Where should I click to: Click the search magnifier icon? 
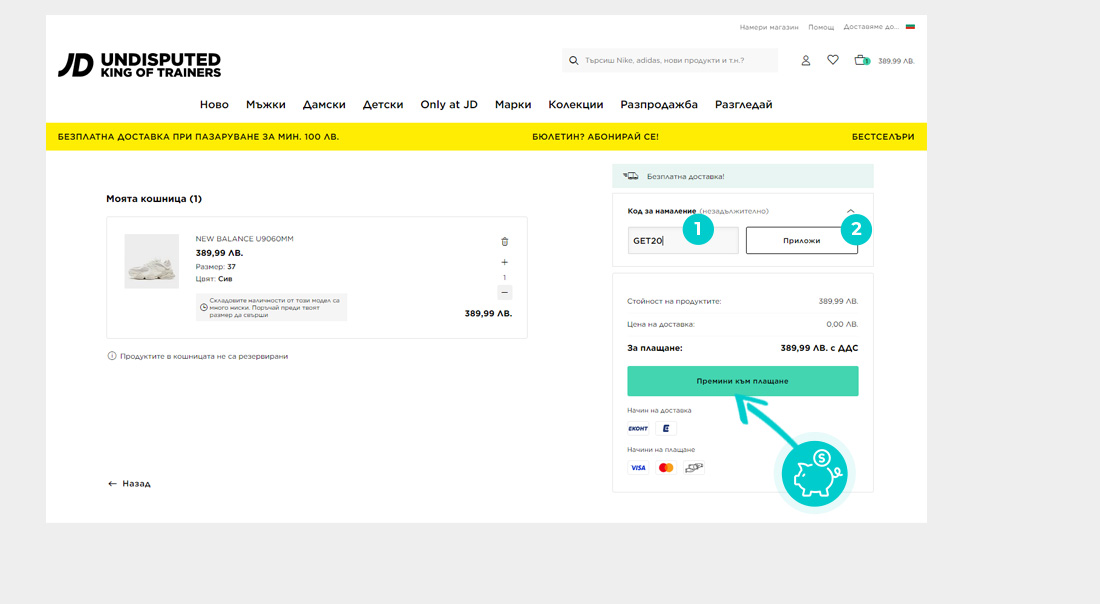click(x=573, y=60)
